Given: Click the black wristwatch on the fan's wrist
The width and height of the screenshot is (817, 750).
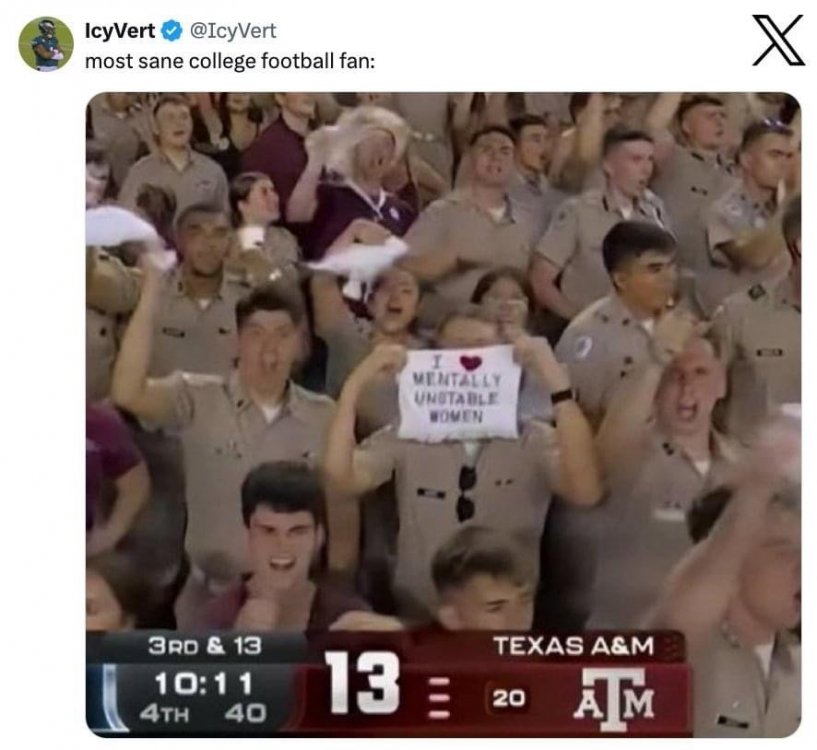Looking at the screenshot, I should pos(562,396).
